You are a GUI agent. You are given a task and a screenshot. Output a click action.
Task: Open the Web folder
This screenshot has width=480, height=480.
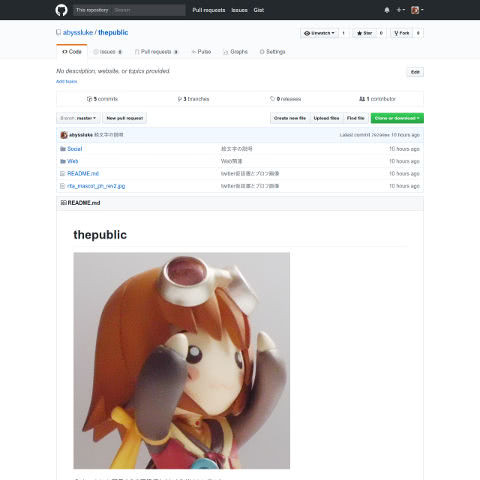pos(73,161)
